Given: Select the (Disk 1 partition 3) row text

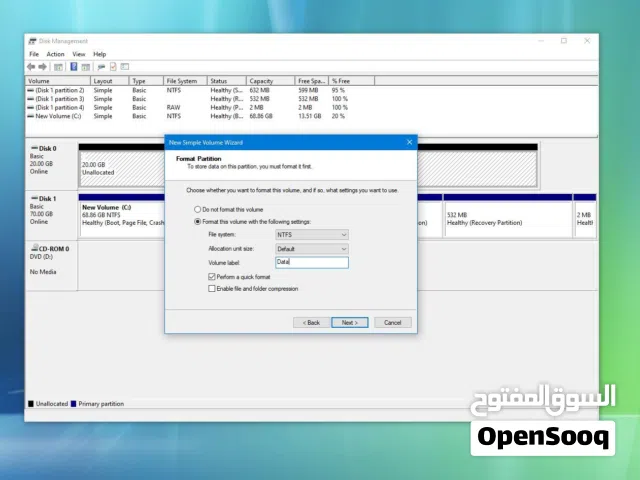Looking at the screenshot, I should [x=60, y=99].
